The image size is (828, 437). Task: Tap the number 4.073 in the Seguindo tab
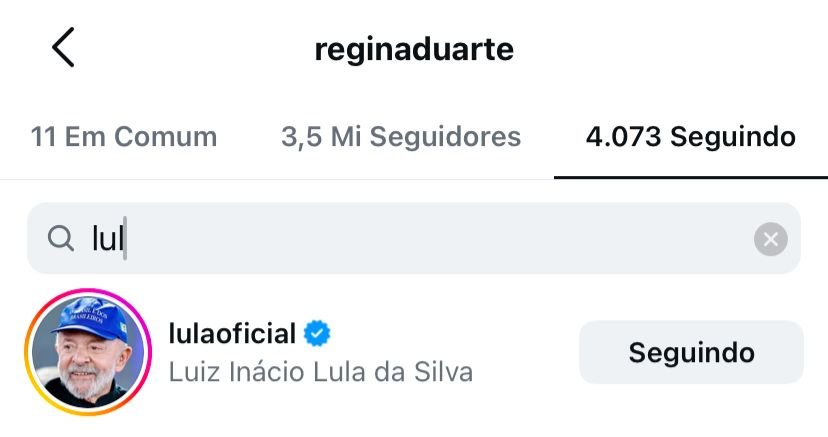point(623,136)
